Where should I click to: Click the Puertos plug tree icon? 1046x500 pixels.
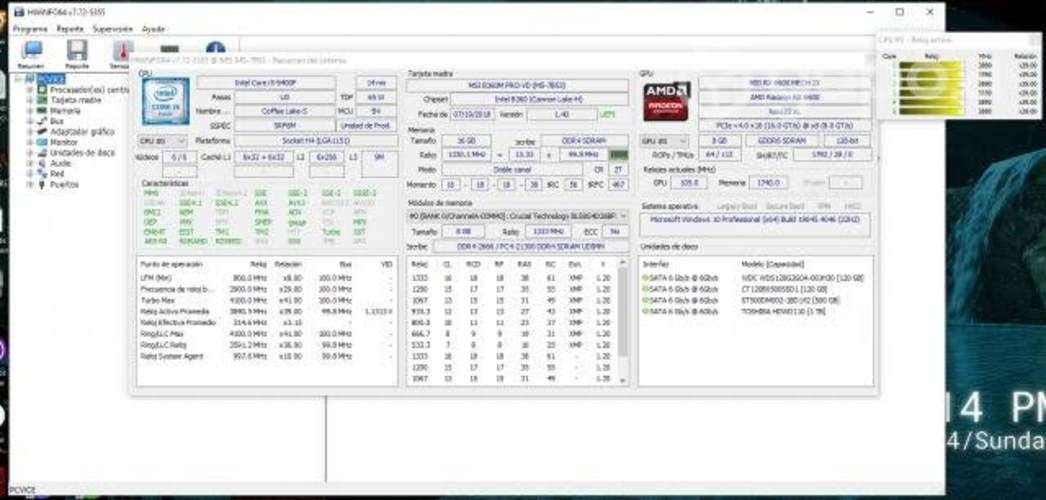click(43, 185)
